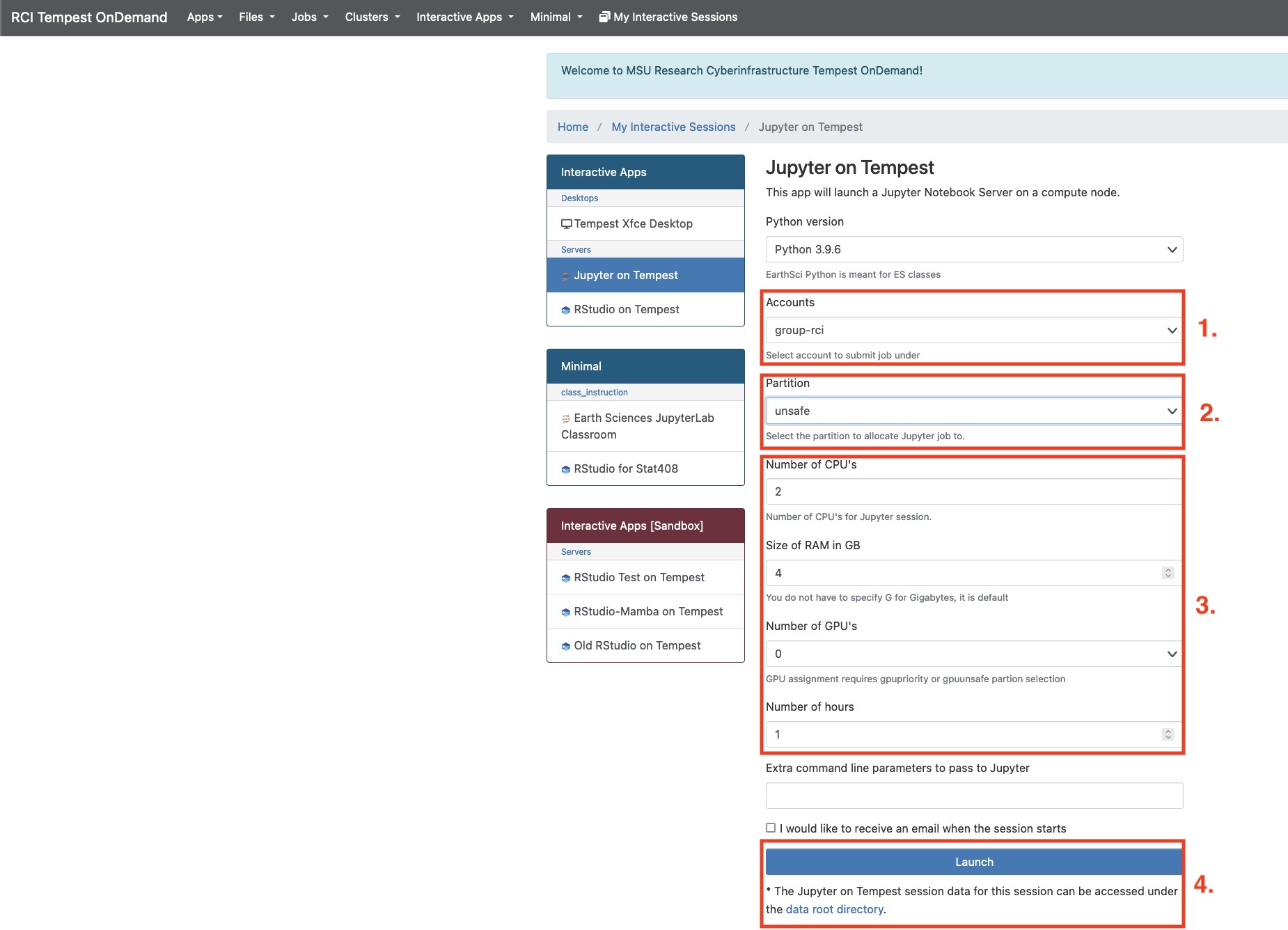Go to Home in the breadcrumb
Viewport: 1288px width, 930px height.
[573, 127]
